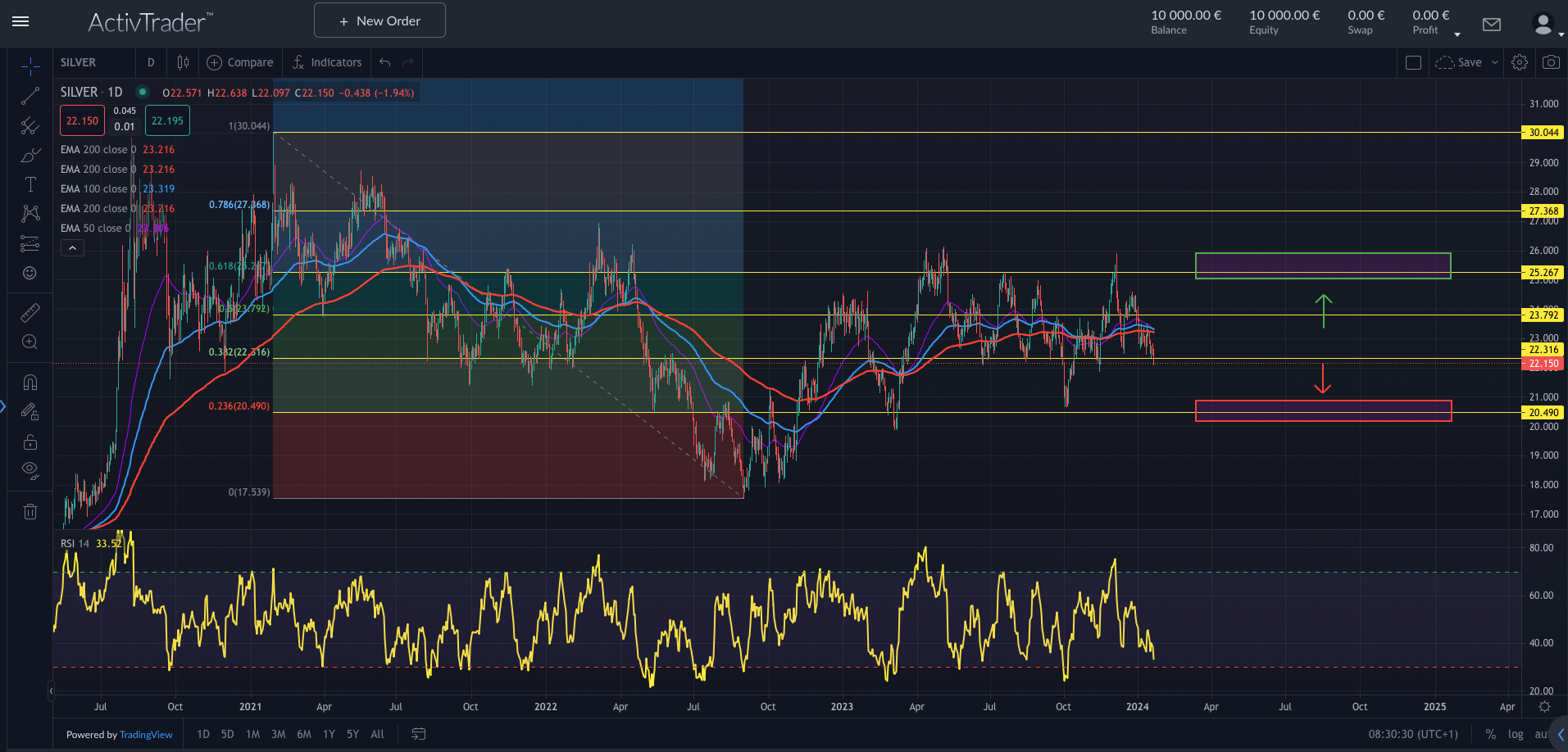Choose the text annotation tool
Image resolution: width=1568 pixels, height=752 pixels.
30,184
